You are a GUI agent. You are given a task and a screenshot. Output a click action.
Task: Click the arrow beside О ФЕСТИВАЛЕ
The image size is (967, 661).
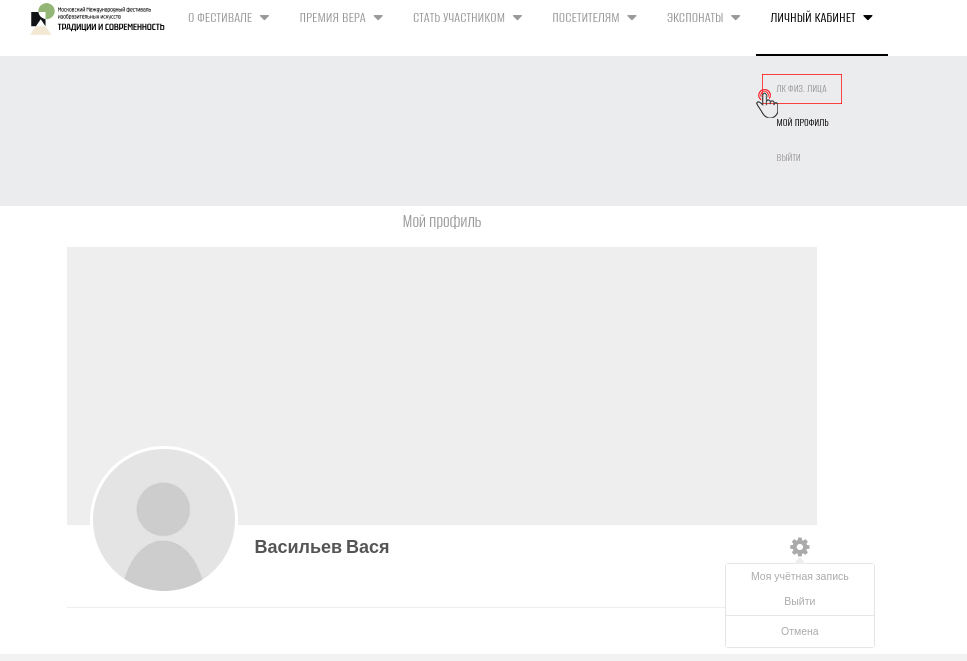[264, 18]
